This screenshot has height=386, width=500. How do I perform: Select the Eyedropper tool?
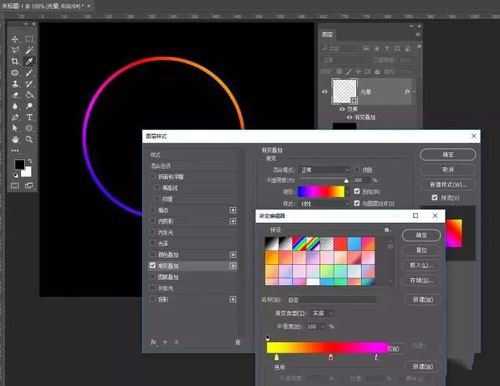(x=29, y=61)
